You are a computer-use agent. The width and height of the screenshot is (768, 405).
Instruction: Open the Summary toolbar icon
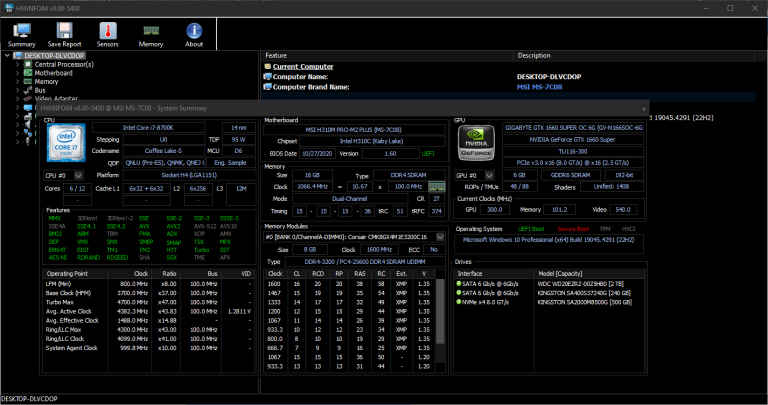[21, 34]
